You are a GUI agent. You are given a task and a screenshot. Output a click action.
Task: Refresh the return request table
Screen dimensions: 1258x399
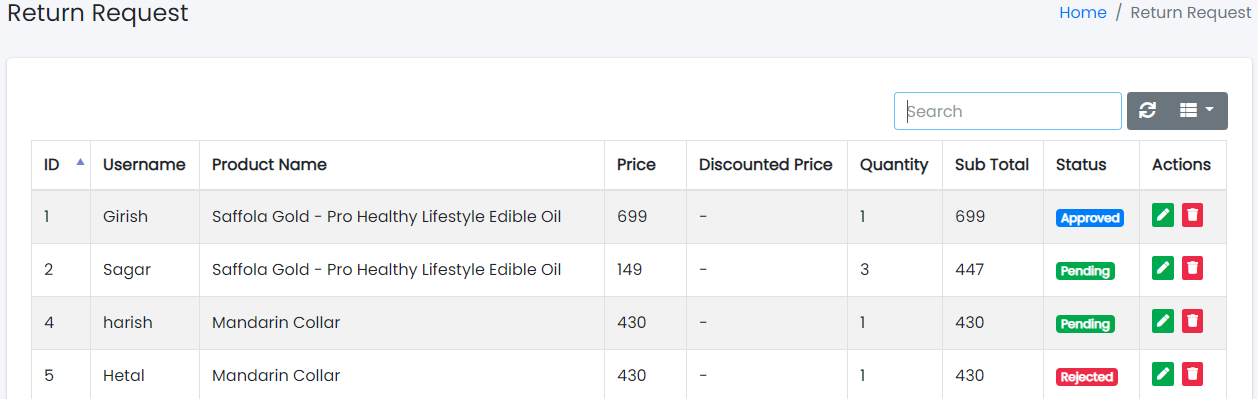[x=1147, y=111]
